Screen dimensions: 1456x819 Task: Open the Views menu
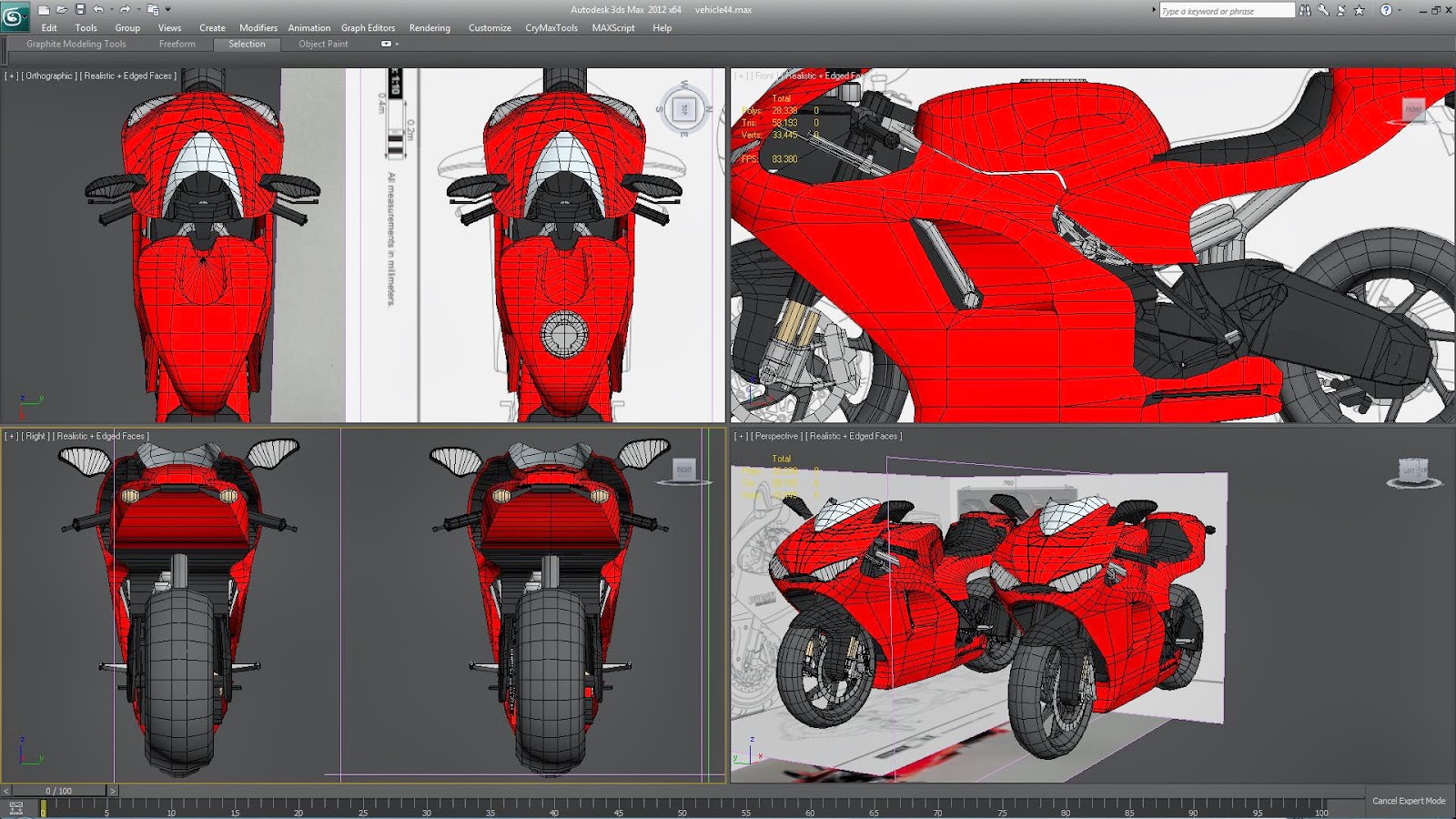coord(169,28)
